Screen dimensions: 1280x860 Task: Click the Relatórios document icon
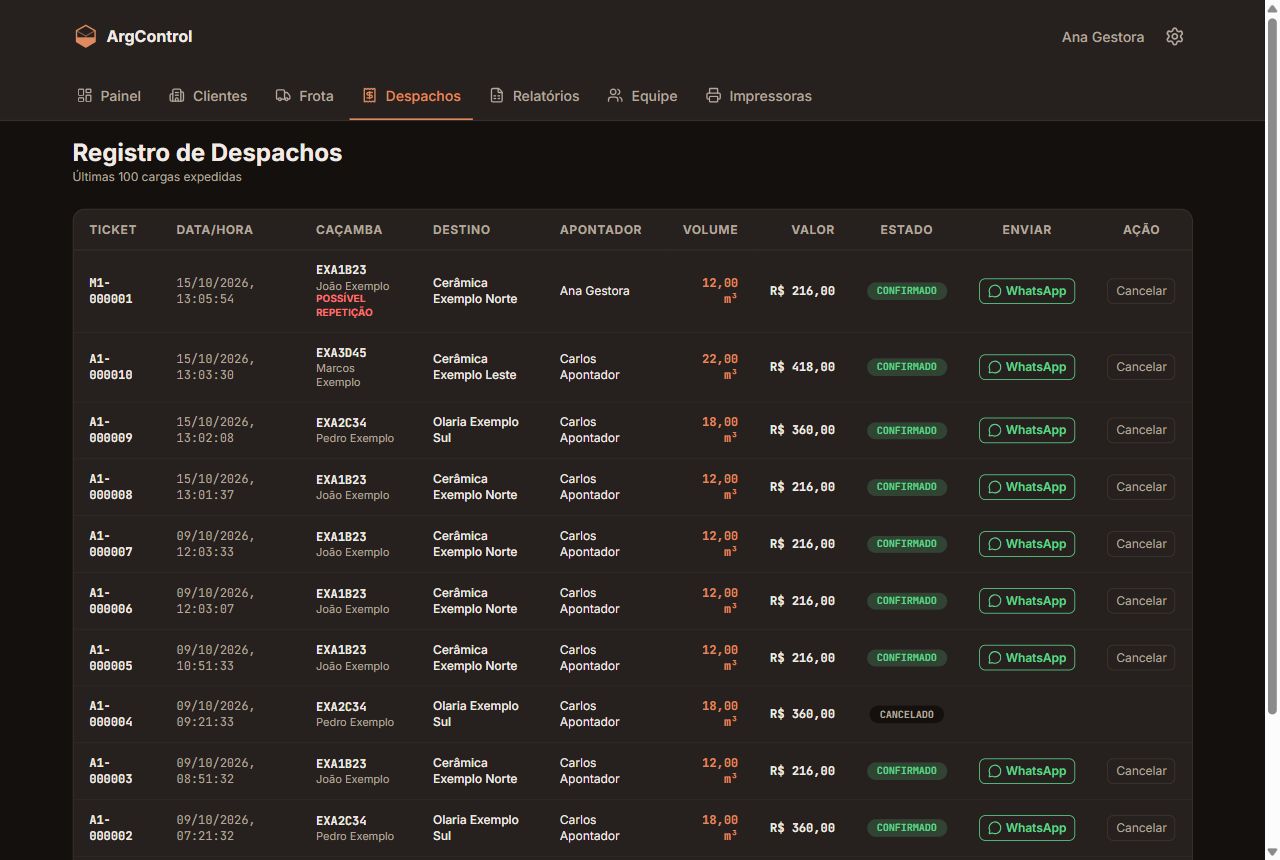[496, 96]
